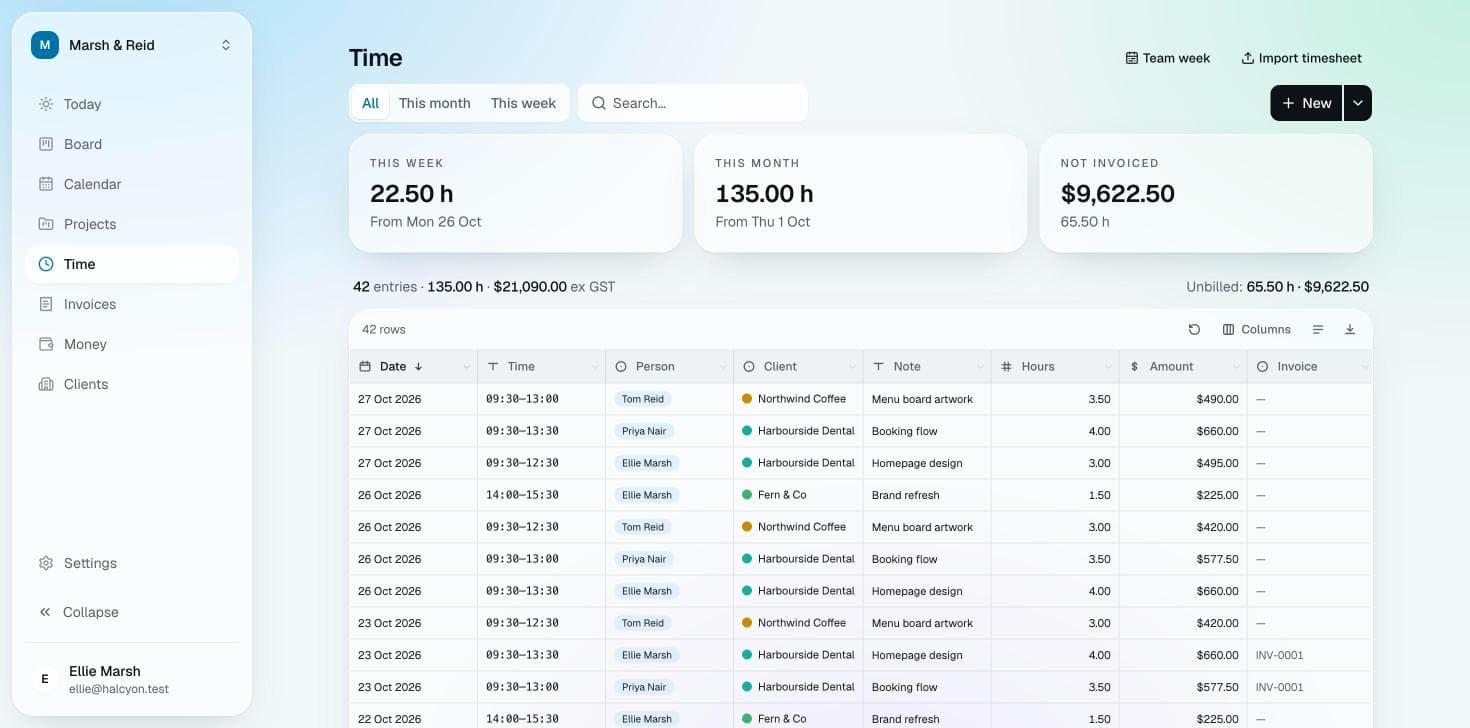Viewport: 1470px width, 728px height.
Task: Open the Date column menu chevron
Action: click(466, 367)
